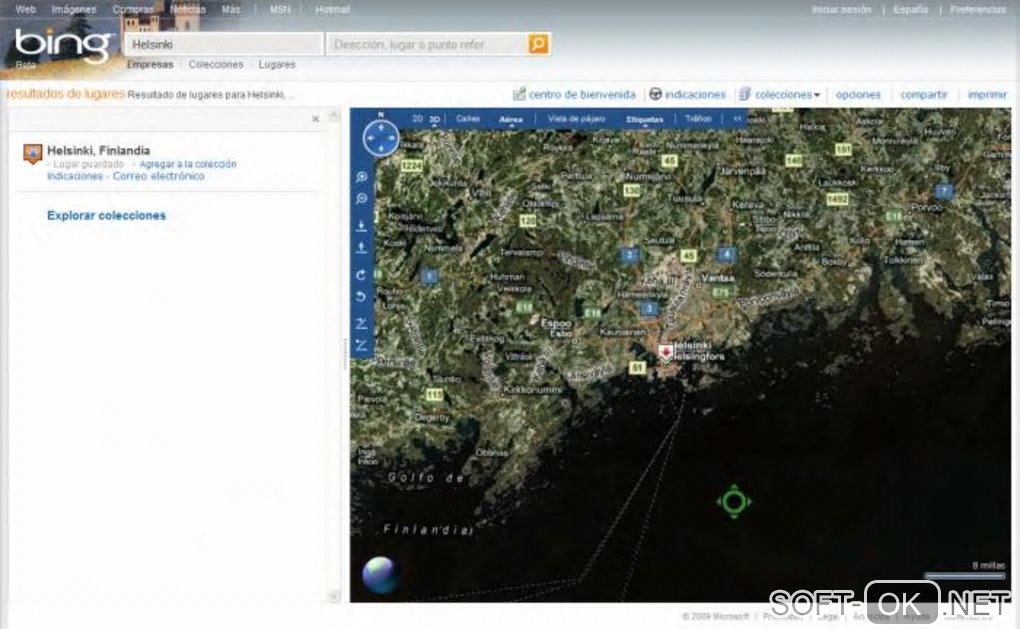Click the globe icon on the map

click(x=380, y=575)
